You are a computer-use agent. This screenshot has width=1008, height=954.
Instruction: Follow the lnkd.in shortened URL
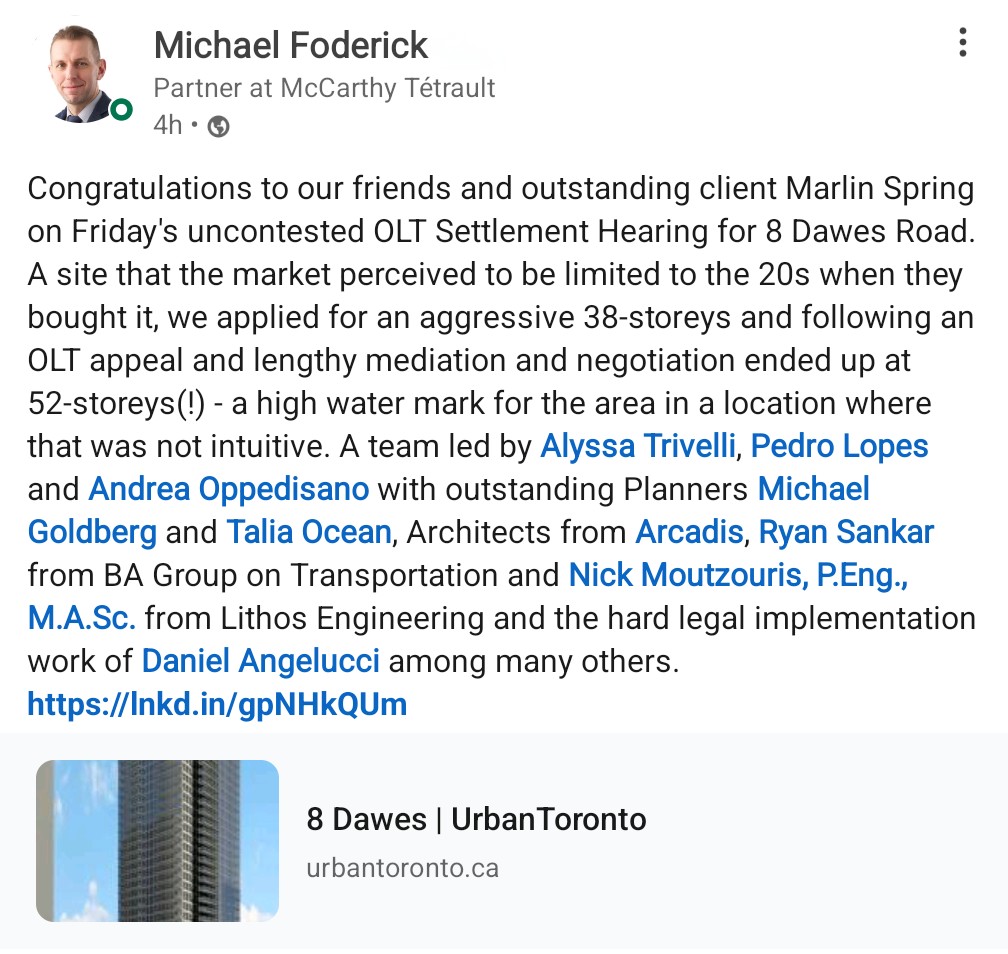tap(217, 704)
